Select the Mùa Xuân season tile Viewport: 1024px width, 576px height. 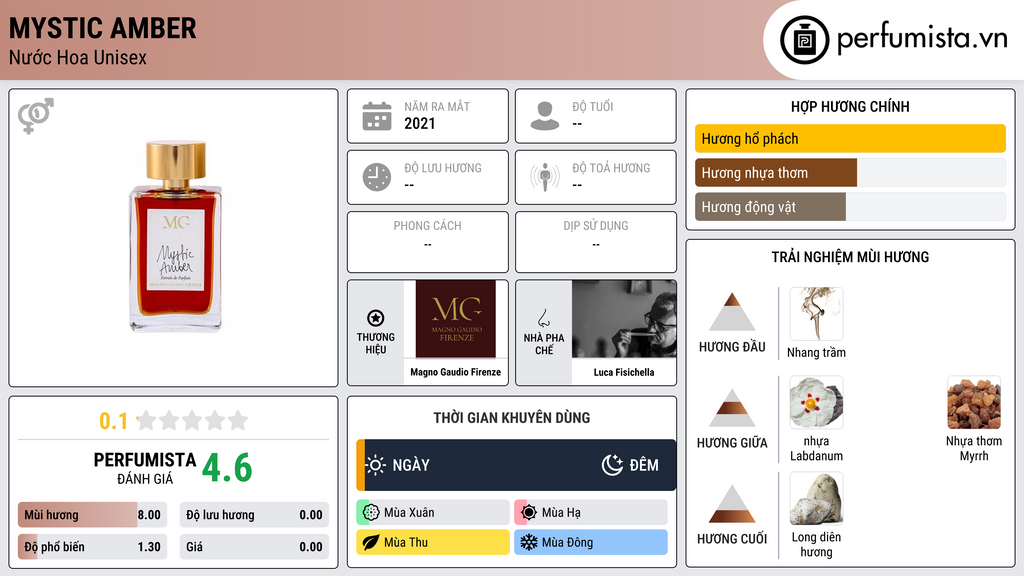click(433, 513)
